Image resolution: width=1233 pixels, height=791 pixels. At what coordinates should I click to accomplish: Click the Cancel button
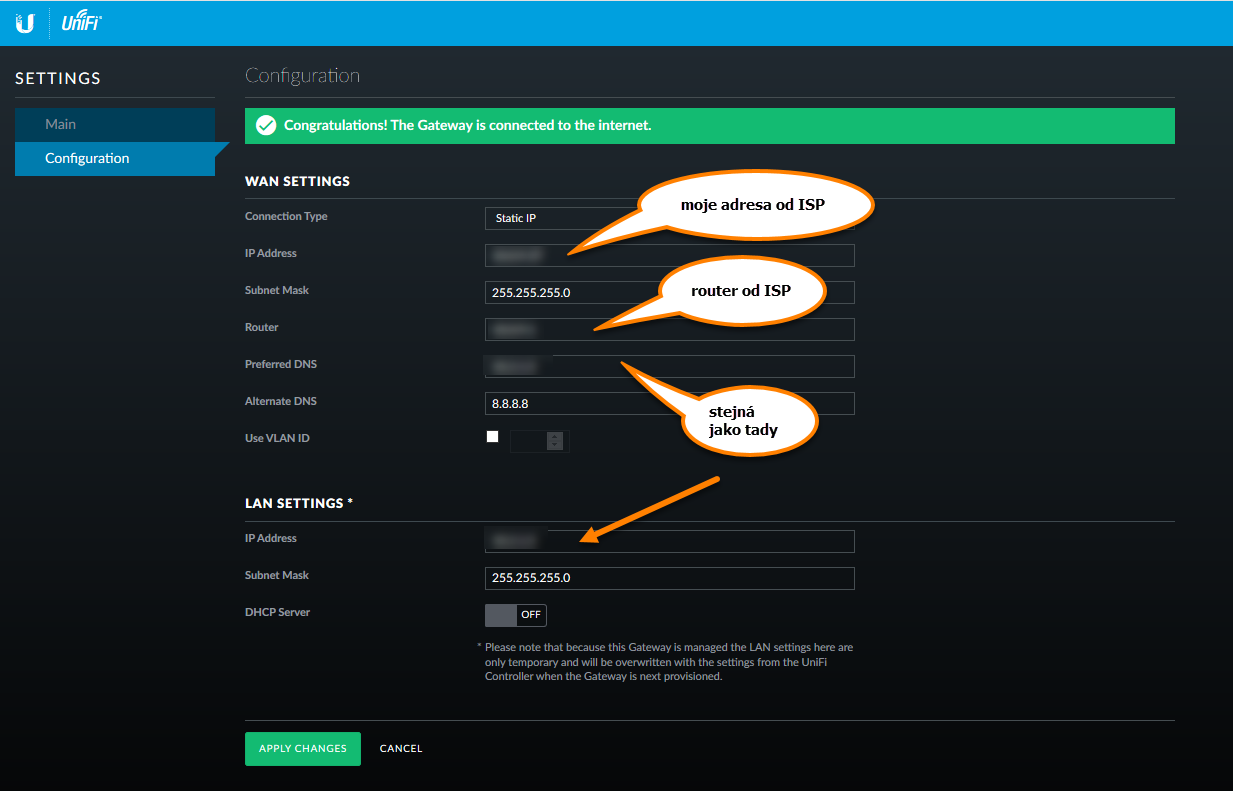point(401,748)
